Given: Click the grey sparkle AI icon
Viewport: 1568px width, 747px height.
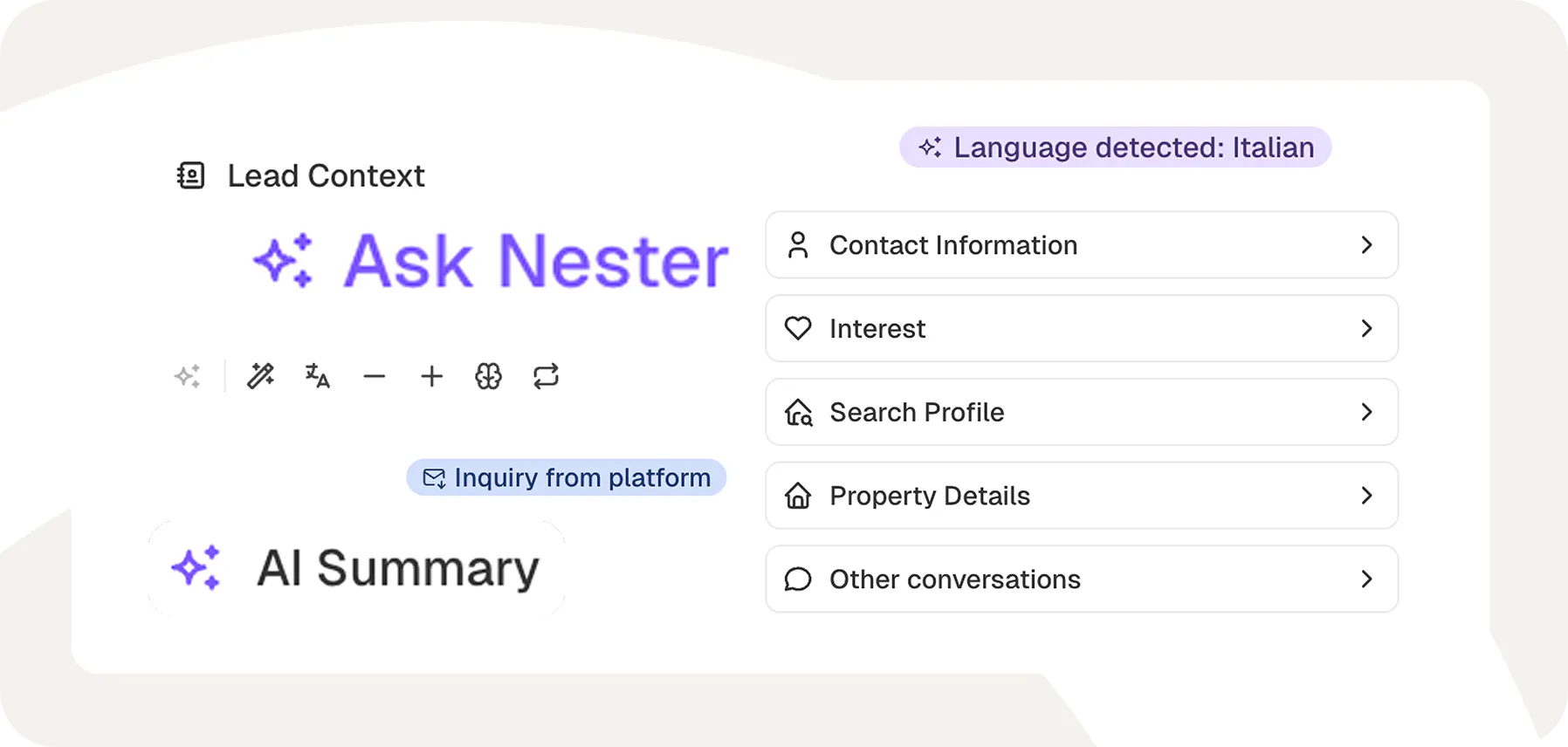Looking at the screenshot, I should 187,376.
